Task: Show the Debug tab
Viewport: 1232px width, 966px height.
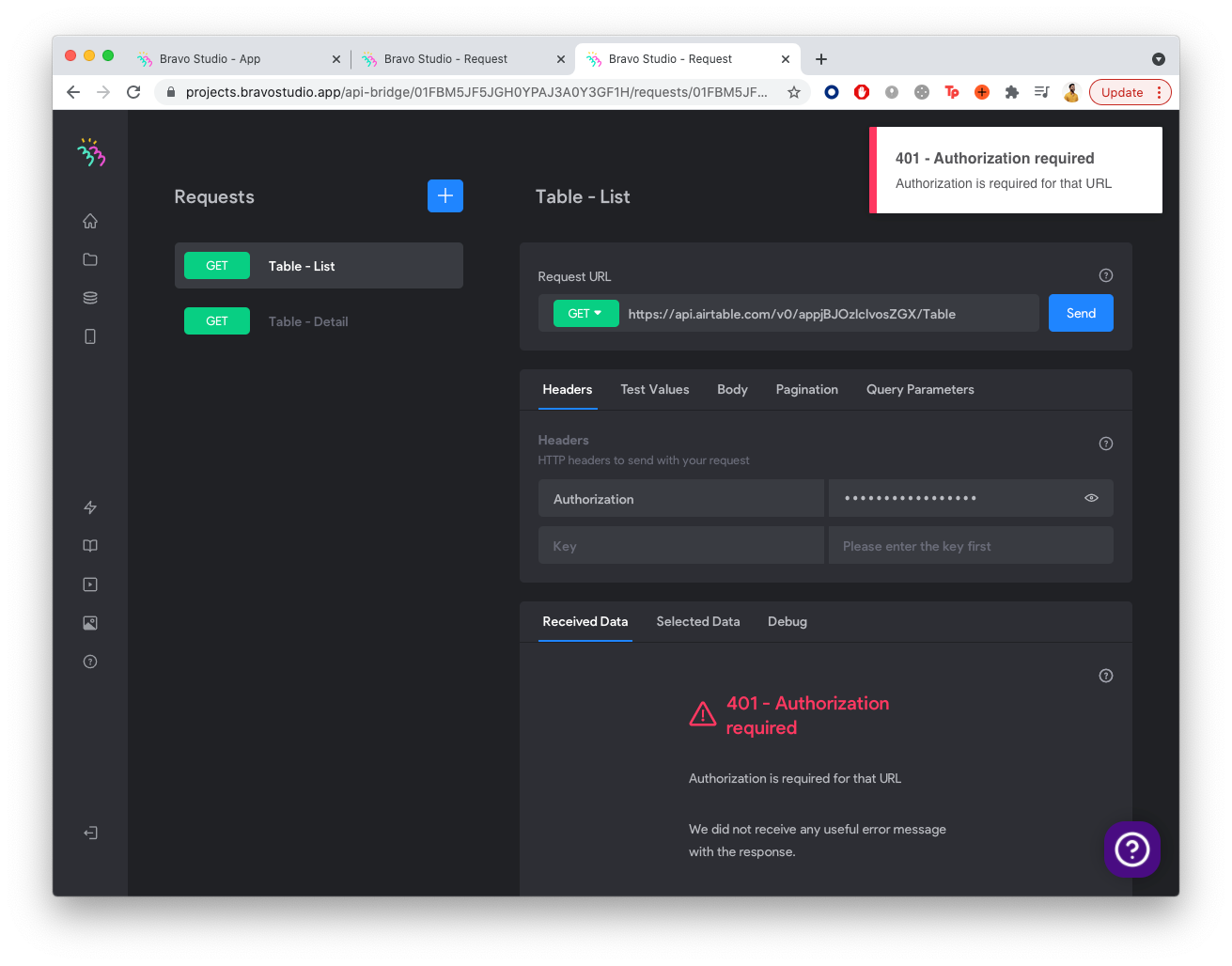Action: (788, 621)
